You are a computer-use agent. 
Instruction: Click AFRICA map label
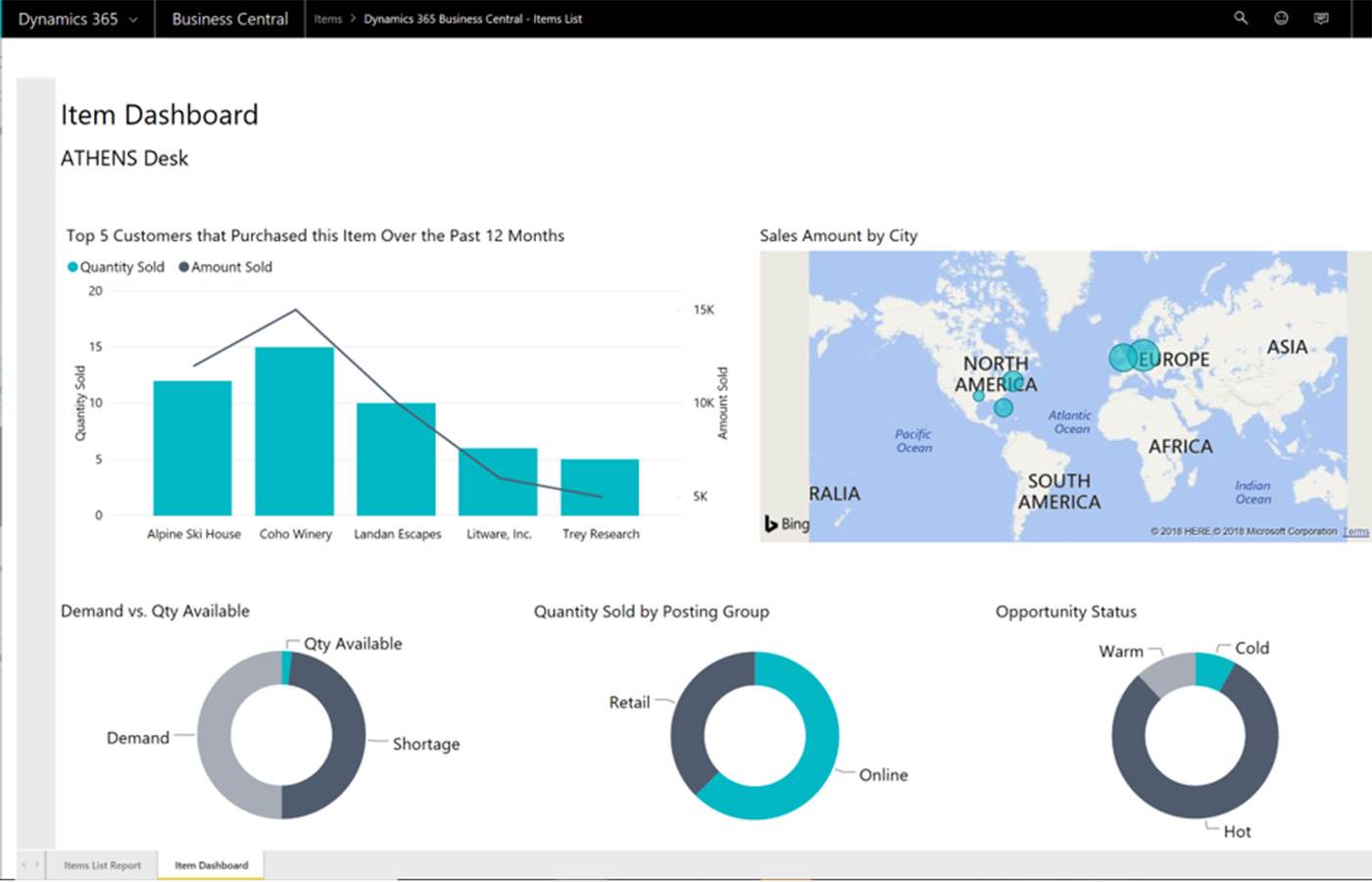click(1180, 446)
